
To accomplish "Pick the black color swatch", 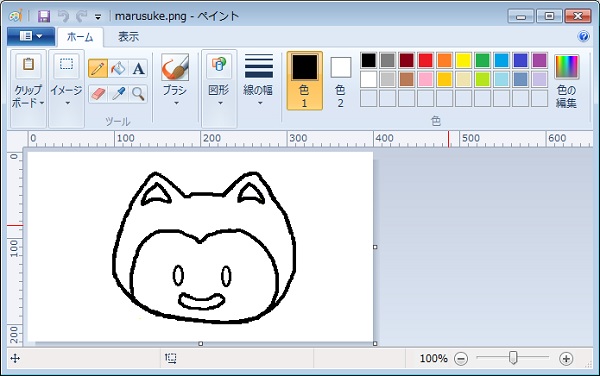I will 368,60.
